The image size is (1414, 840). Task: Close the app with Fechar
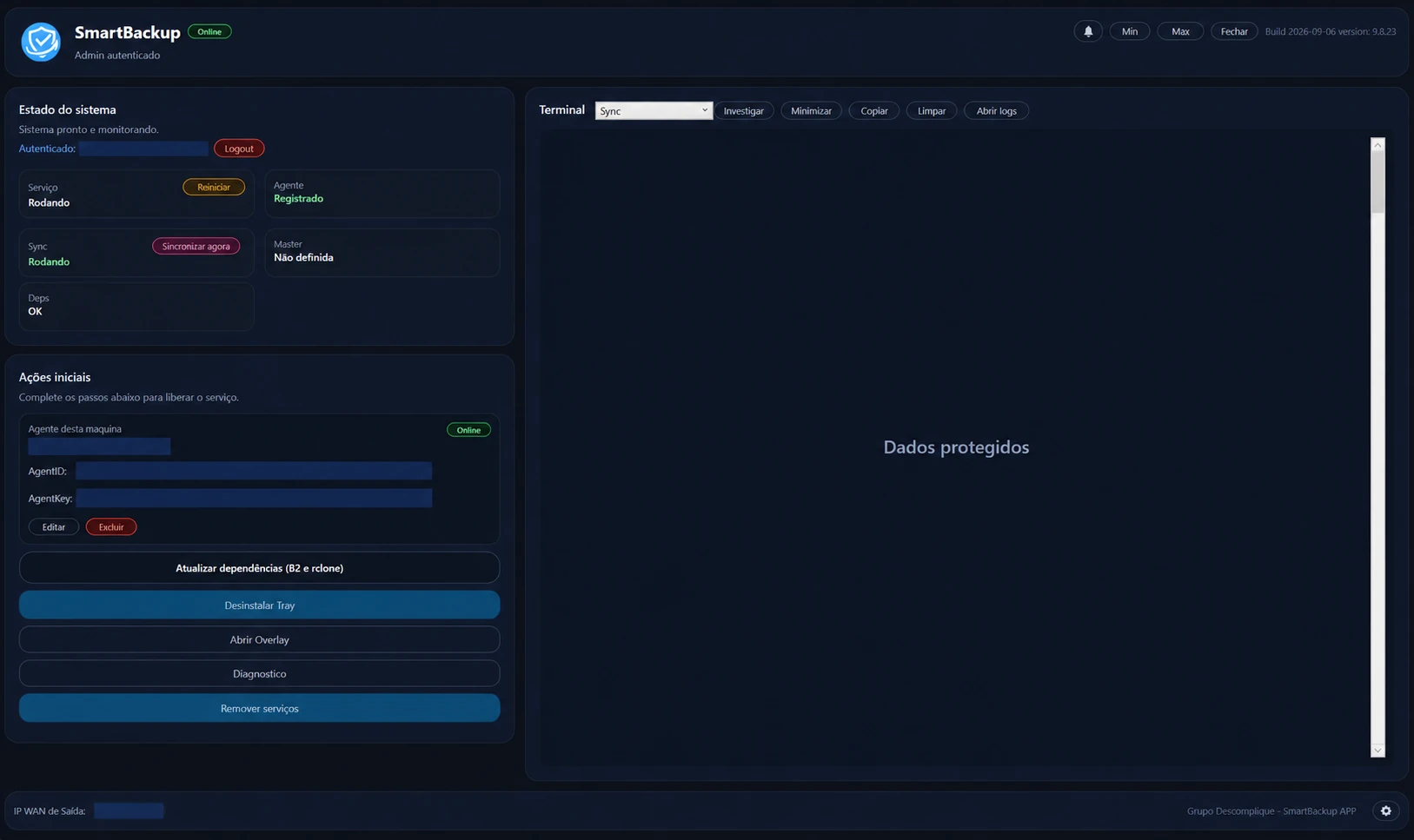[x=1234, y=31]
